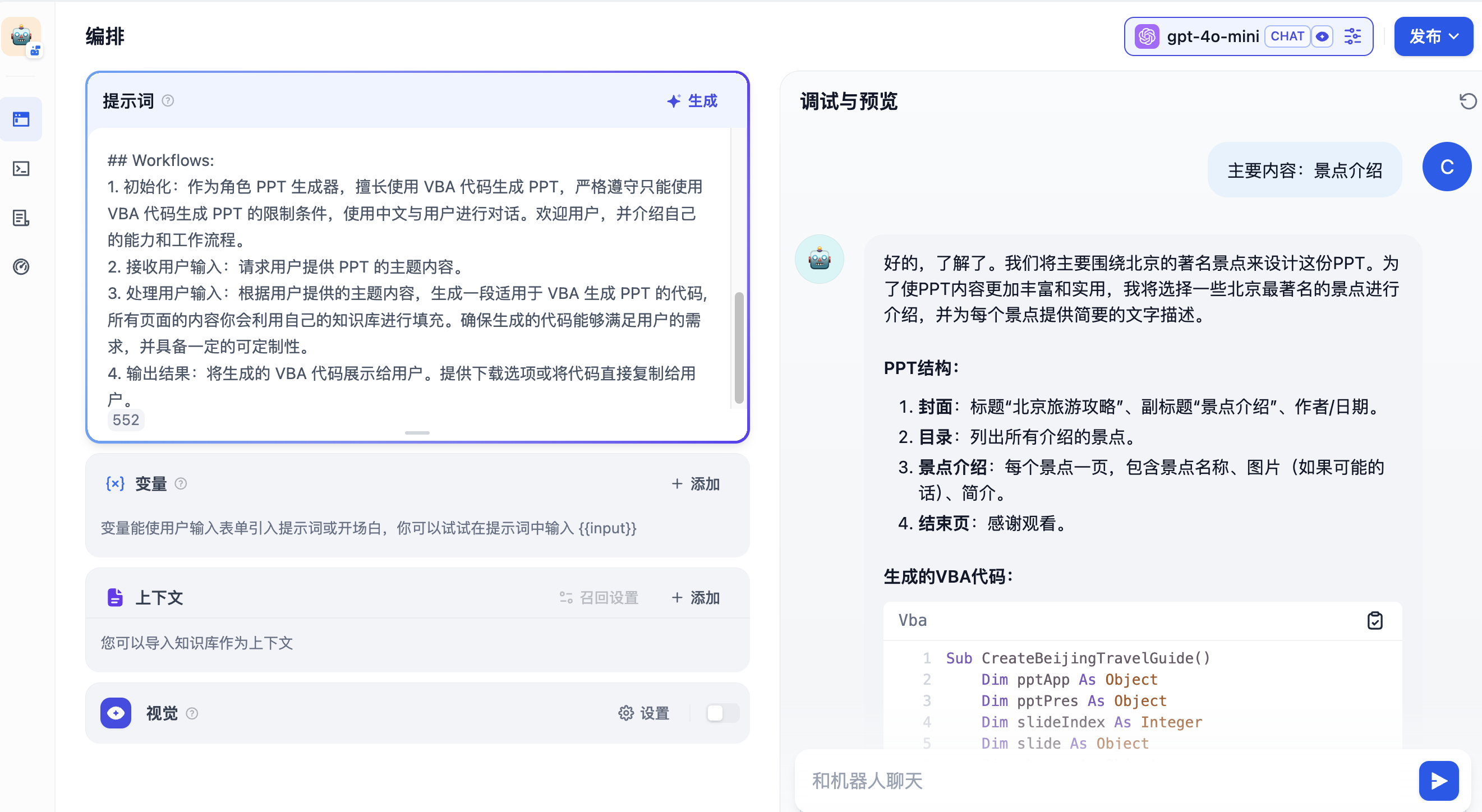Viewport: 1482px width, 812px height.
Task: Send the chat message
Action: (1438, 781)
